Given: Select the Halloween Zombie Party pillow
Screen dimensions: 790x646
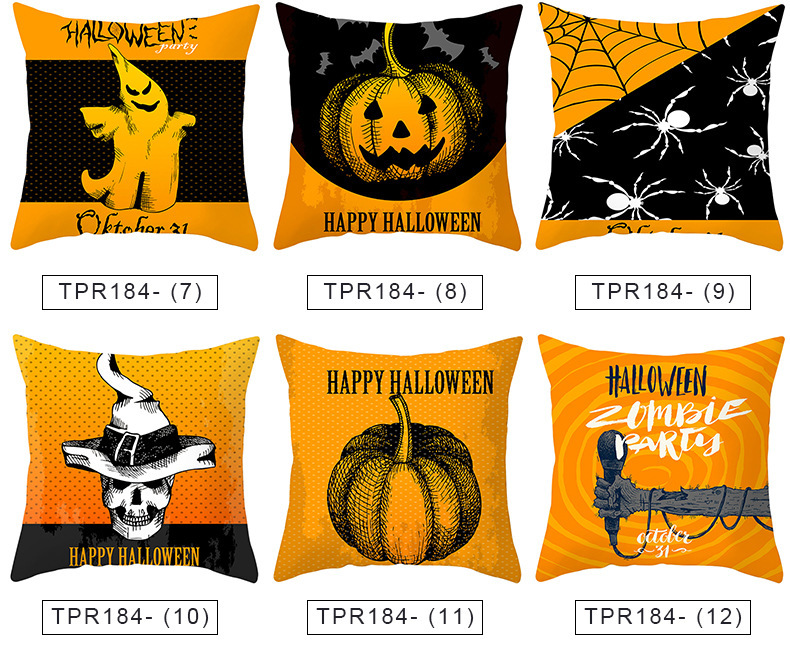Looking at the screenshot, I should pos(661,459).
